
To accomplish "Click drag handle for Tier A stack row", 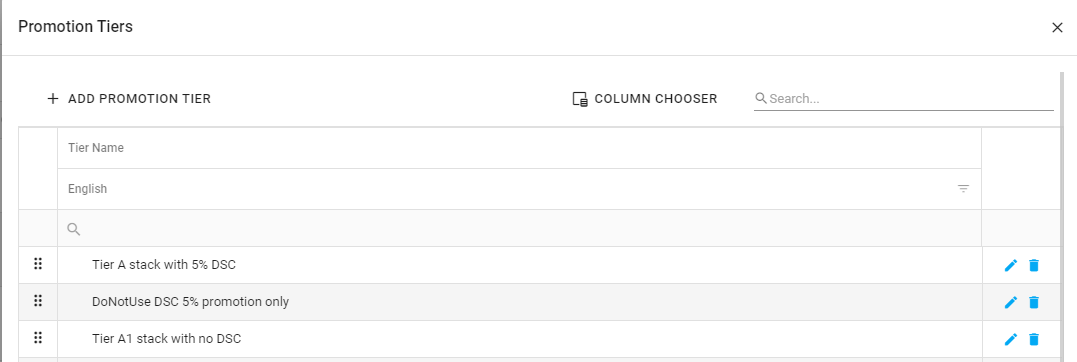I will point(38,264).
